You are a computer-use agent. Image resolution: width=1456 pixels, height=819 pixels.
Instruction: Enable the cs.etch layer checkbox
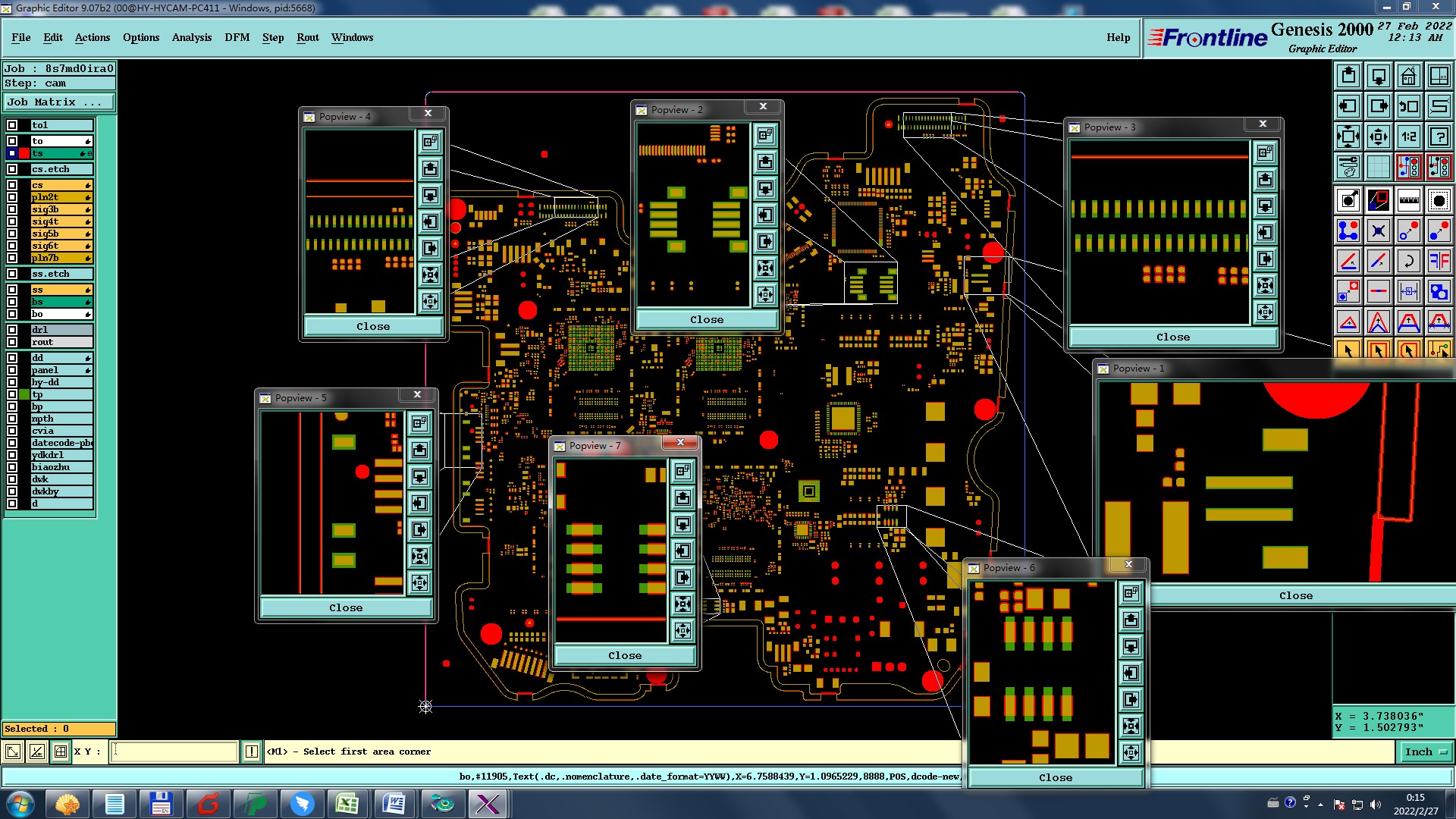coord(12,169)
